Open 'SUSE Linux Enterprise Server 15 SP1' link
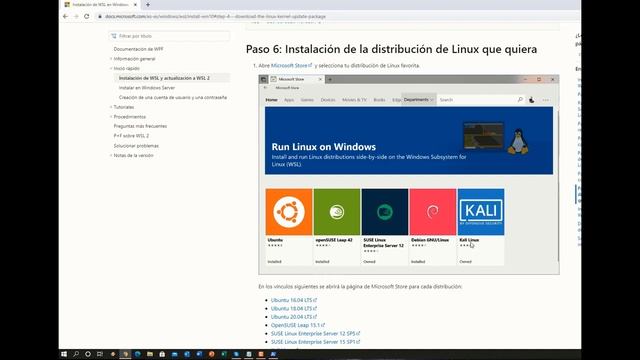640x360 pixels. pyautogui.click(x=315, y=342)
